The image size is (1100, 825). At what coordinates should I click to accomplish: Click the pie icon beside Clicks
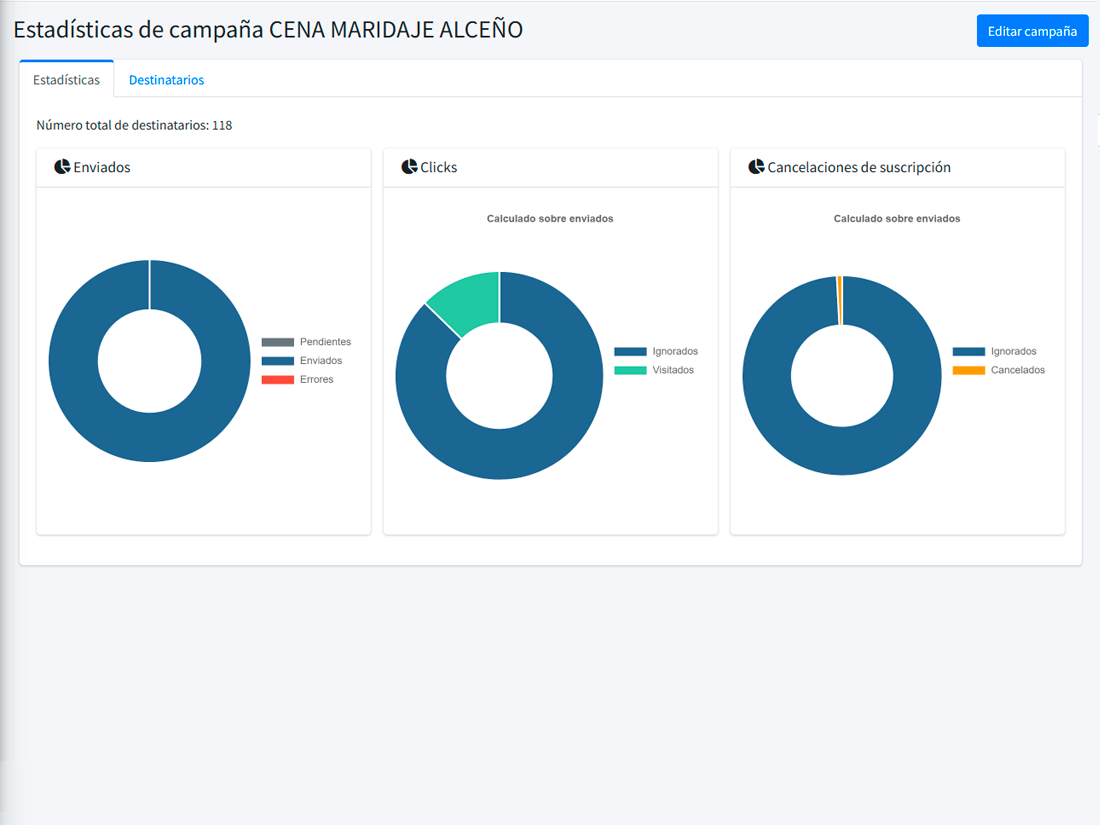[410, 166]
